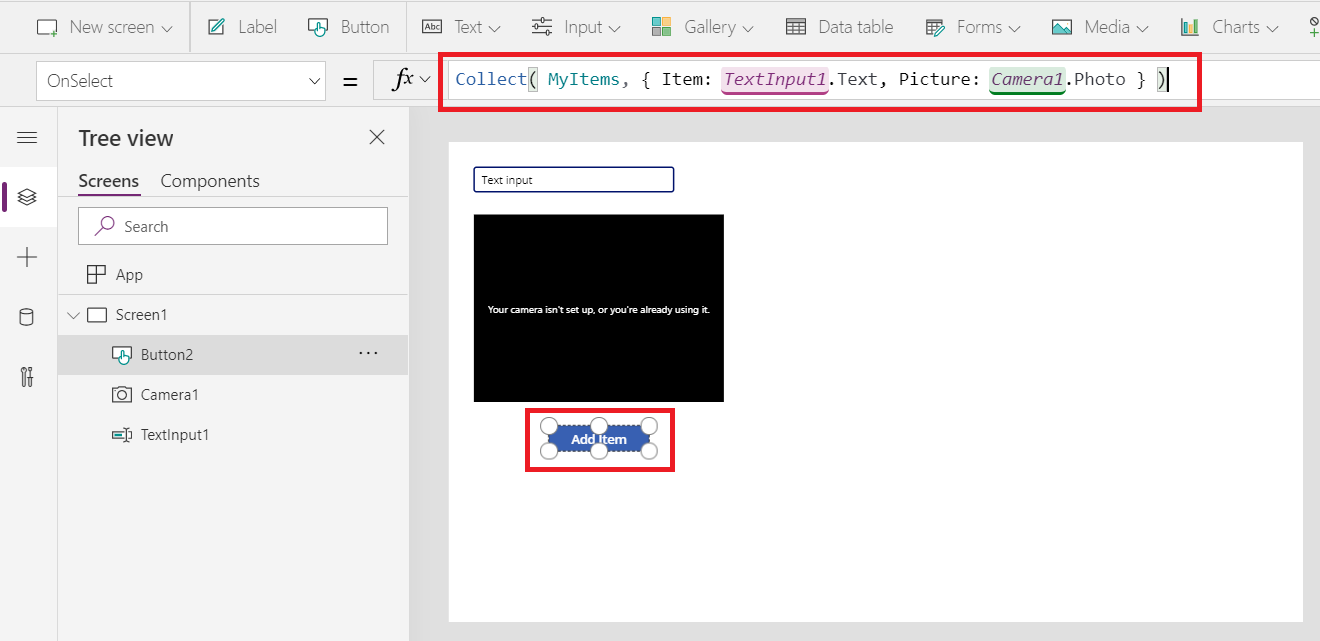
Task: Click the advanced tools icon in sidebar
Action: coord(26,377)
